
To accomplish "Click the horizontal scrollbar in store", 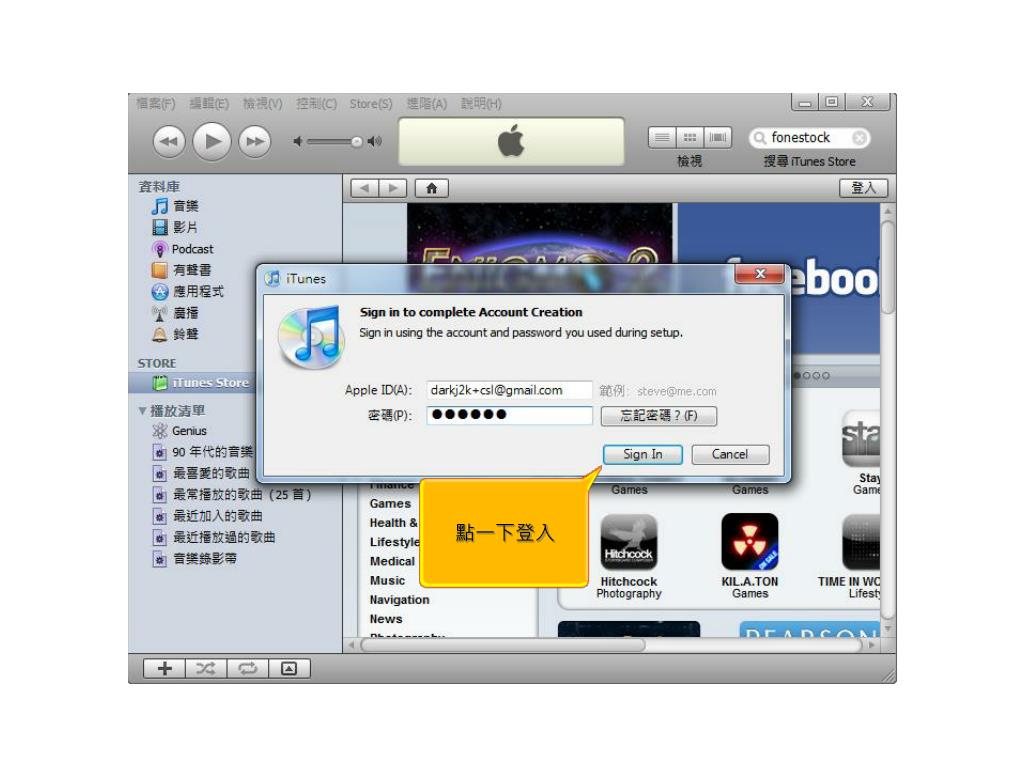I will point(503,645).
